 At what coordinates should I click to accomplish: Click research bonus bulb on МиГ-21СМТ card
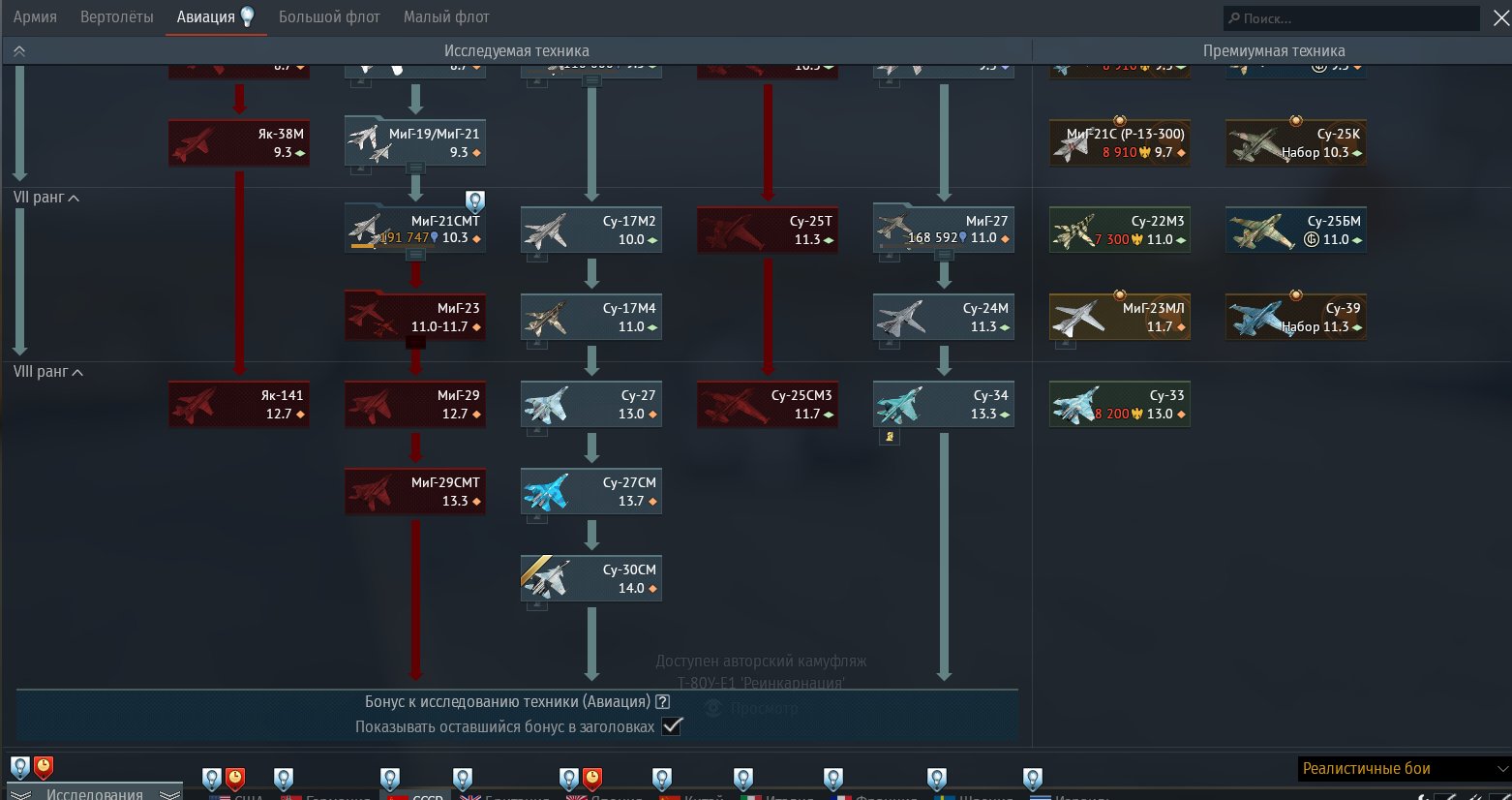(x=475, y=201)
